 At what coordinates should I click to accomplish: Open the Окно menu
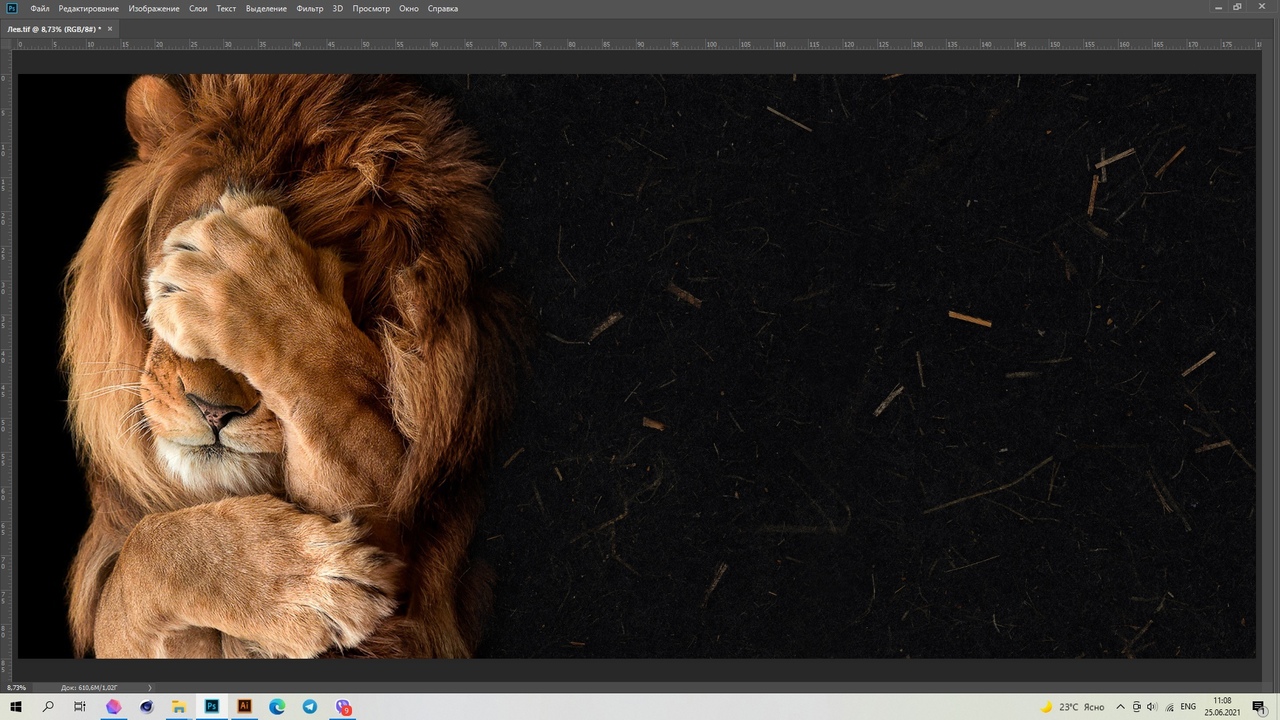pos(409,8)
